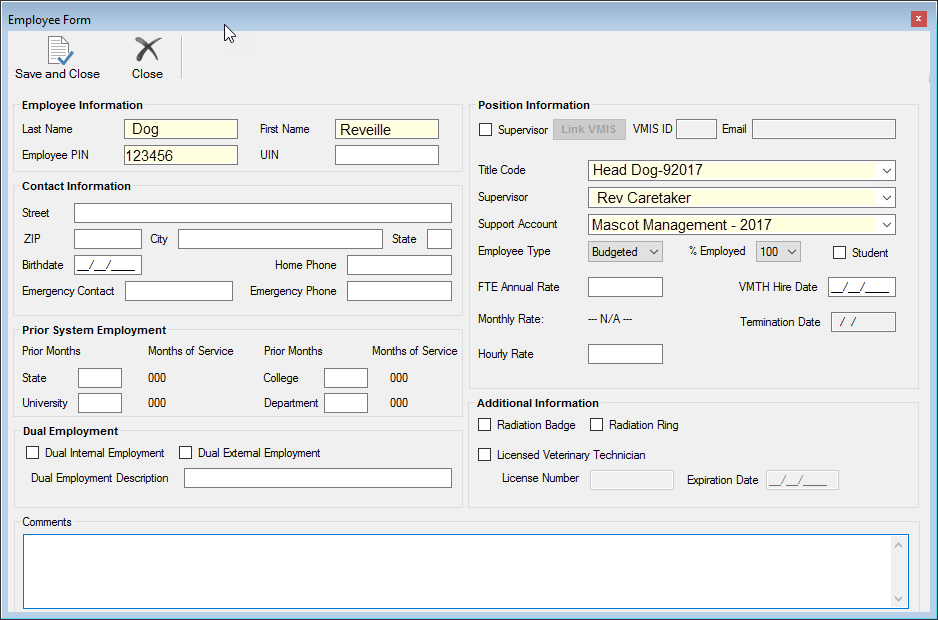Click the Home Phone field
938x620 pixels.
point(399,265)
